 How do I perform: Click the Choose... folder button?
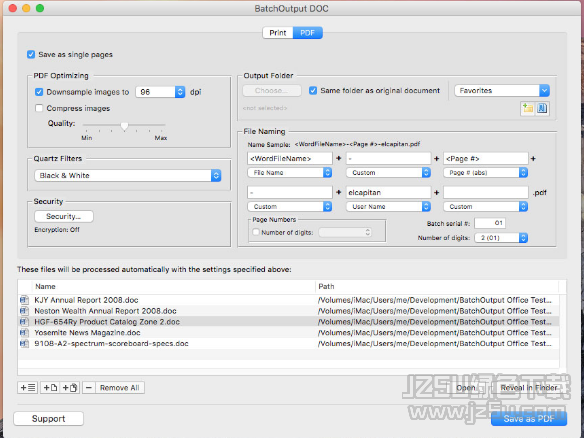pyautogui.click(x=272, y=91)
